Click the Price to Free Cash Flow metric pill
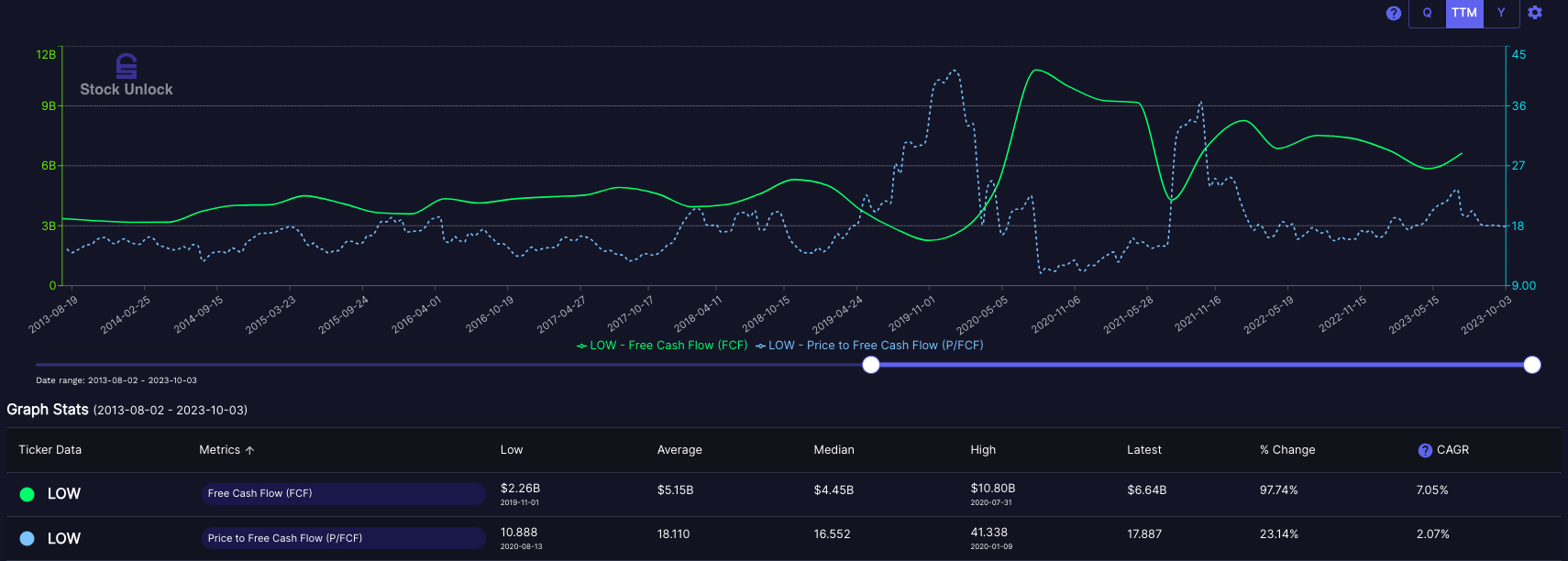The height and width of the screenshot is (561, 1568). coord(343,538)
